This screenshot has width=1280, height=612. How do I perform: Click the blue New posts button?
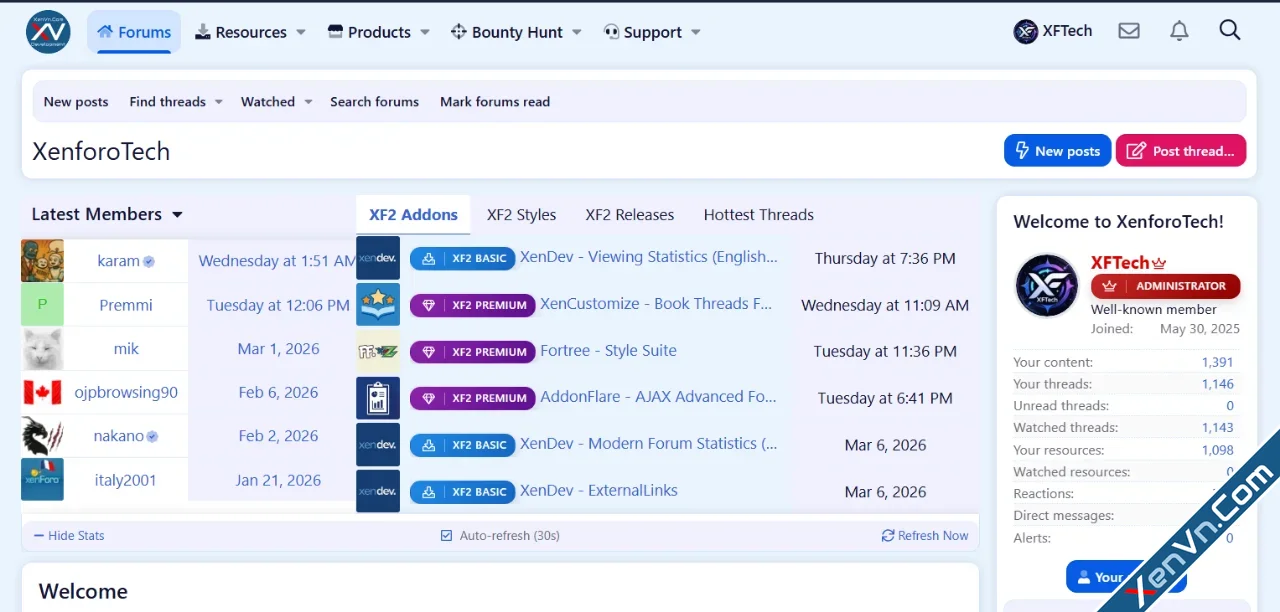(x=1057, y=151)
